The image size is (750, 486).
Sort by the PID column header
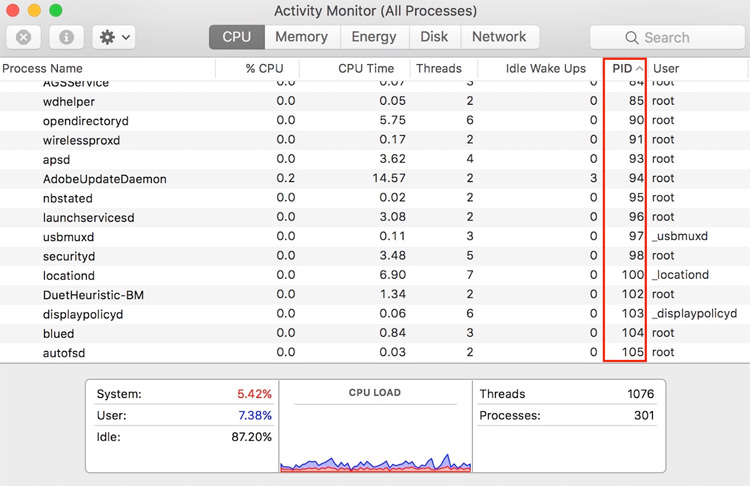click(625, 69)
